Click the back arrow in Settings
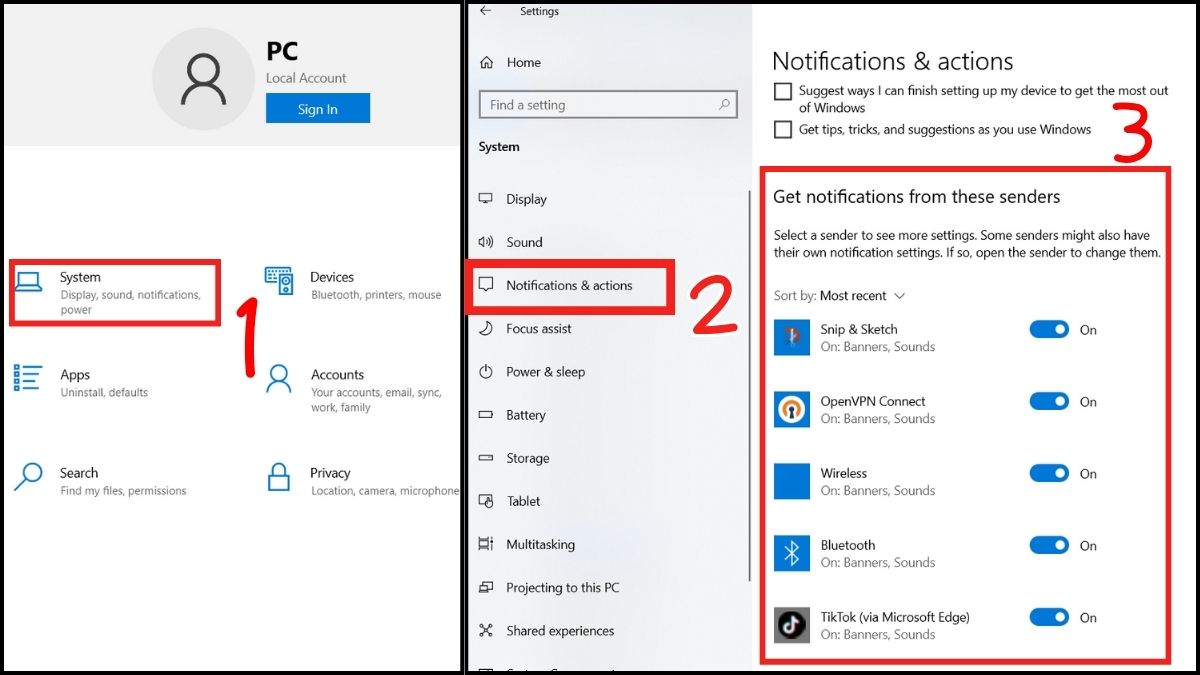The image size is (1200, 675). [486, 11]
